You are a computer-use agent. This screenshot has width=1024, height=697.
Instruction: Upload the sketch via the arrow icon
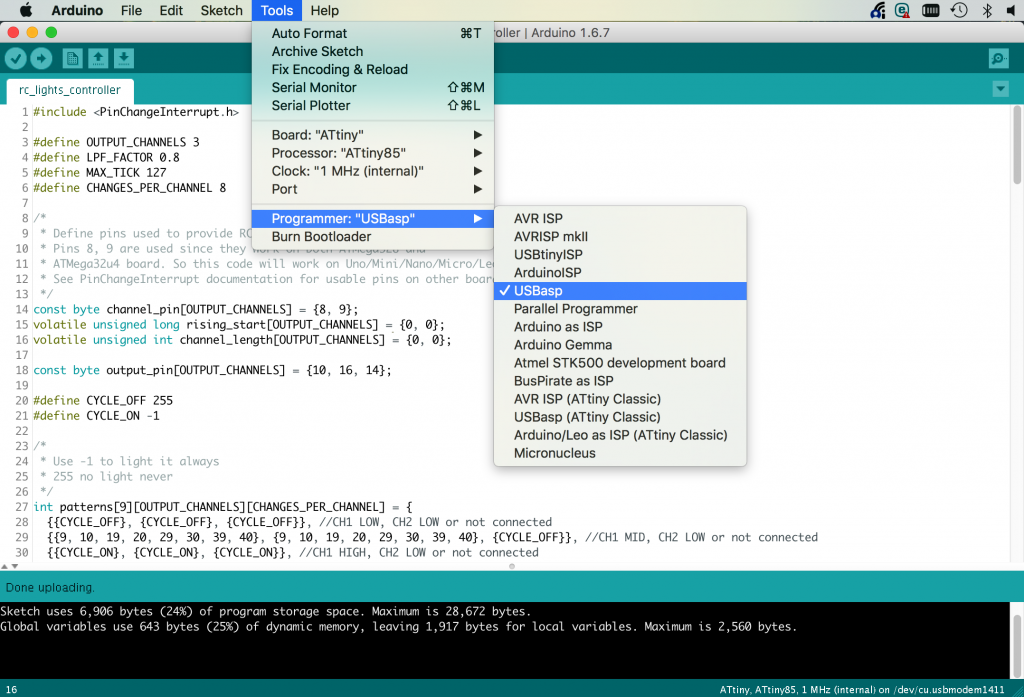click(40, 58)
